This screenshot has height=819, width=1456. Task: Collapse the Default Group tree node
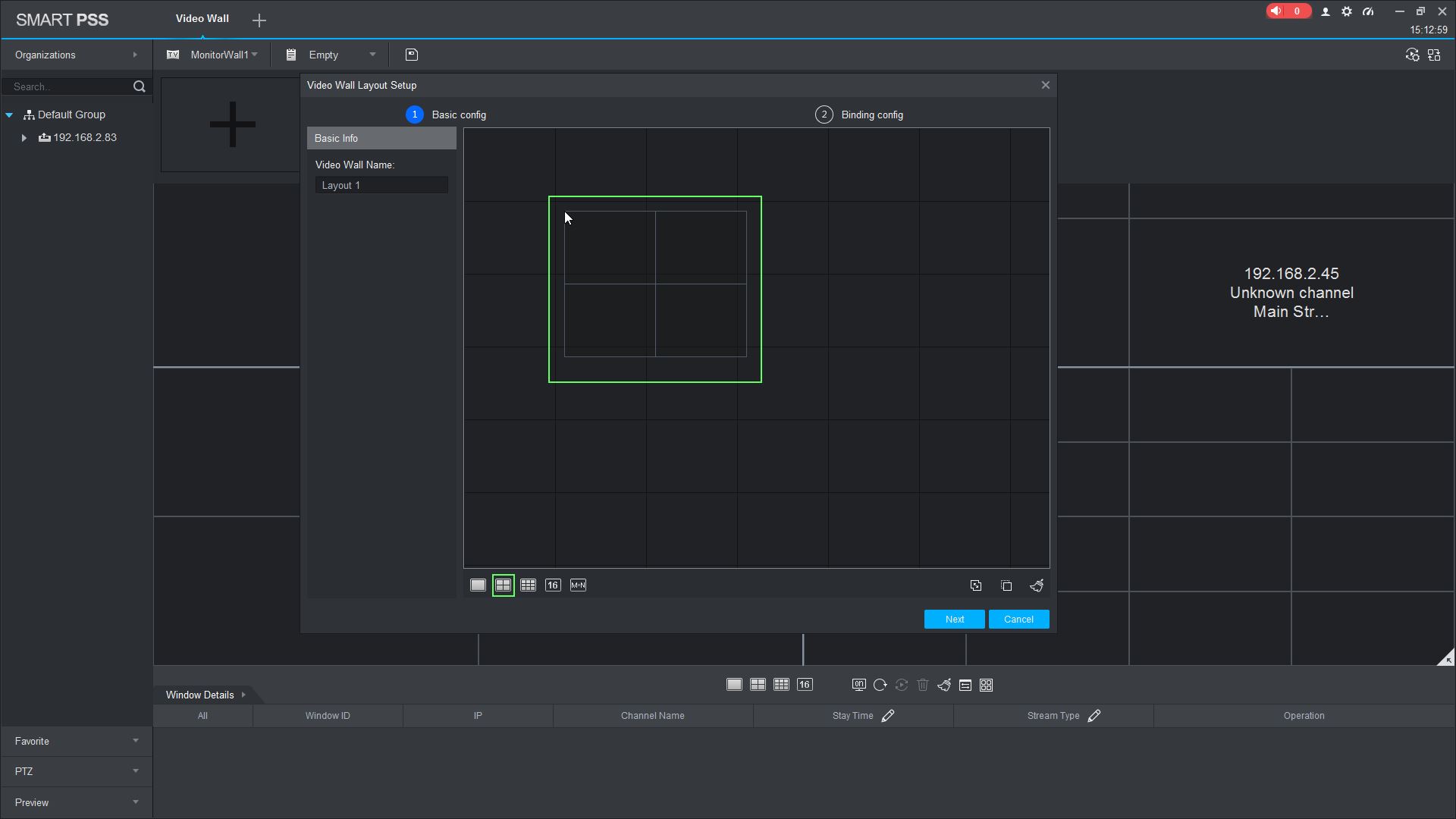pyautogui.click(x=9, y=115)
